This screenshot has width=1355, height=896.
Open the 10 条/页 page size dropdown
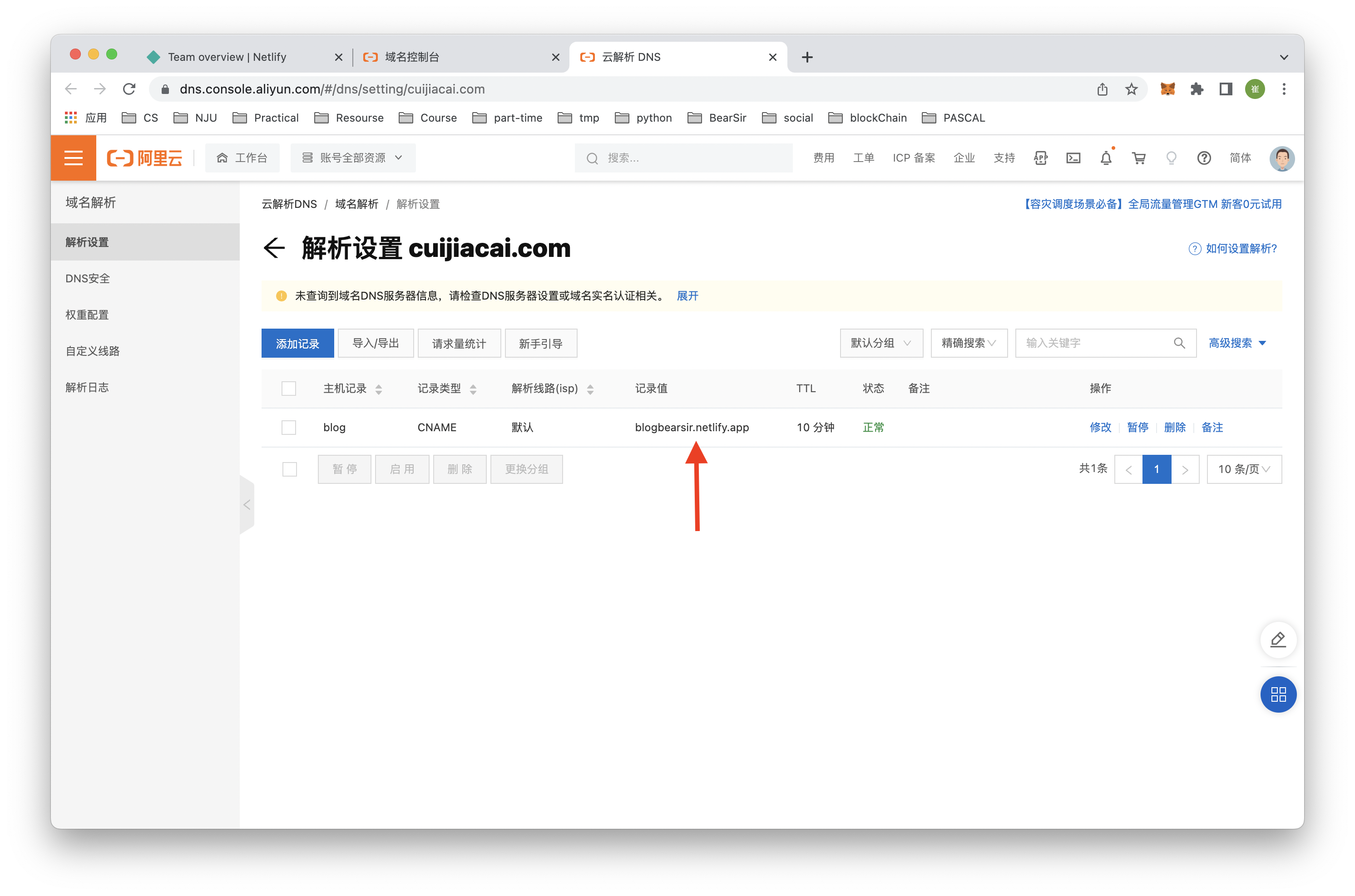(1244, 468)
